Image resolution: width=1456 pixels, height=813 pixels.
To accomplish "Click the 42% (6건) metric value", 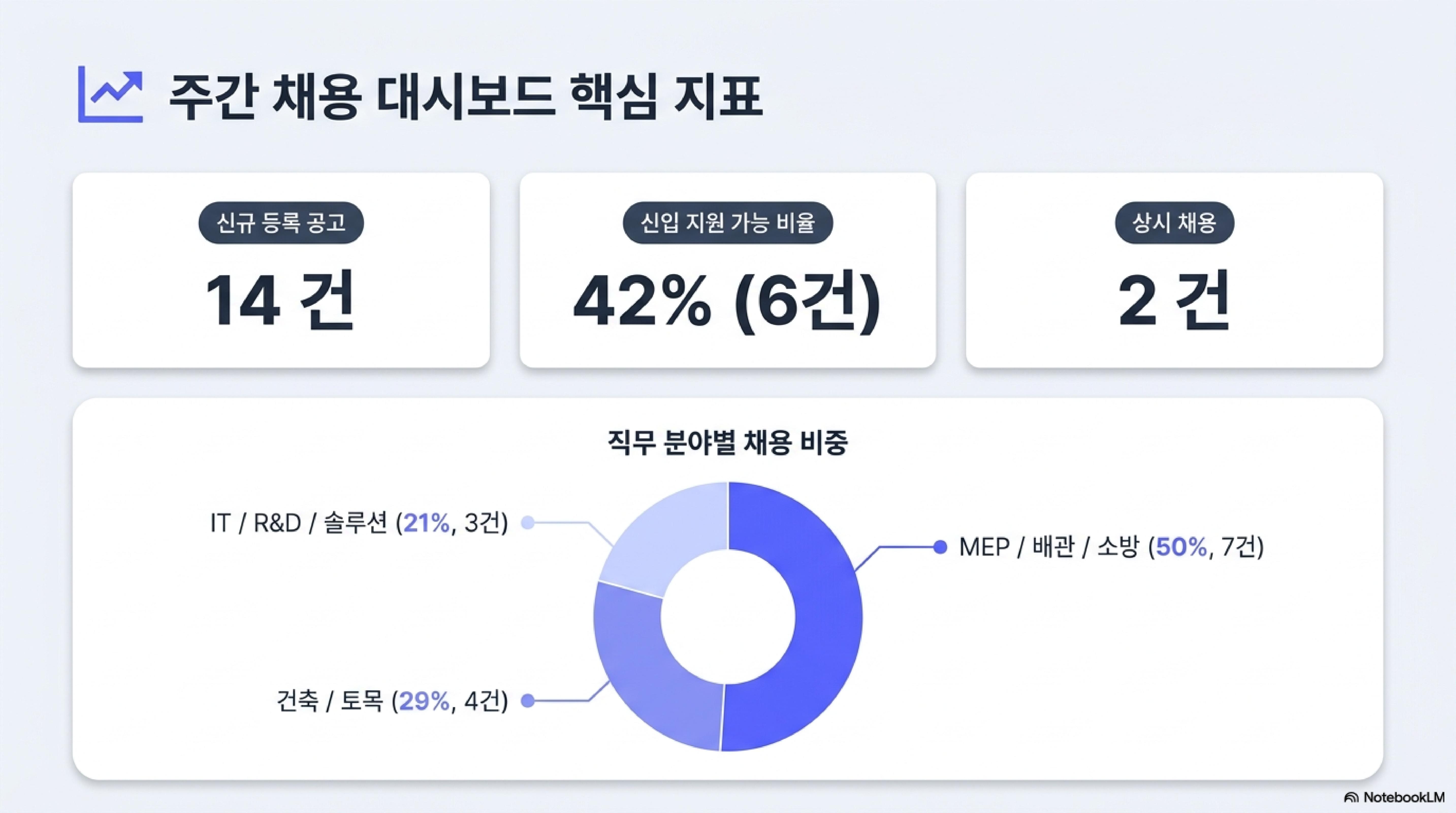I will 727,301.
